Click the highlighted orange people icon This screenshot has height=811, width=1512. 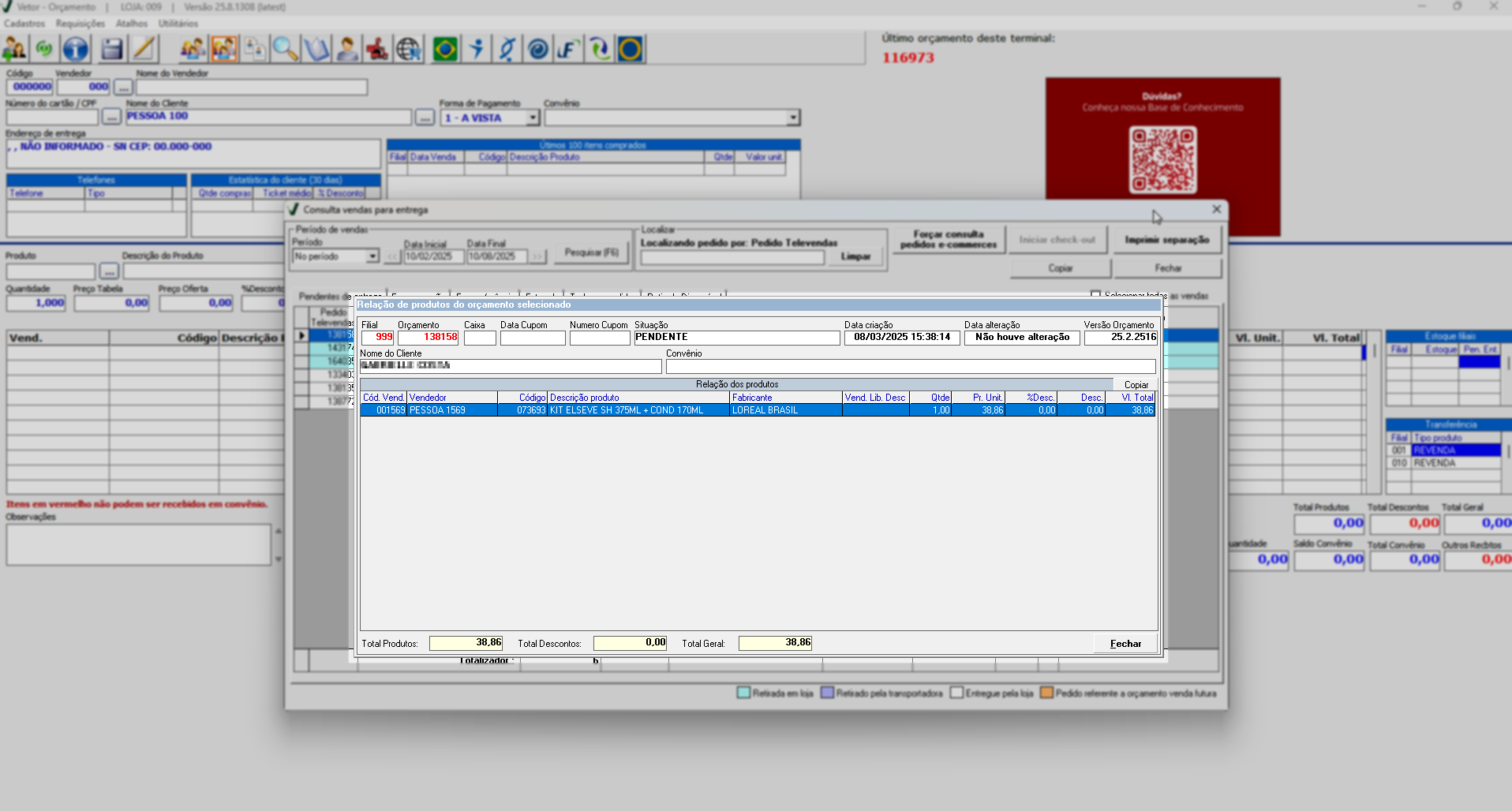pyautogui.click(x=224, y=49)
